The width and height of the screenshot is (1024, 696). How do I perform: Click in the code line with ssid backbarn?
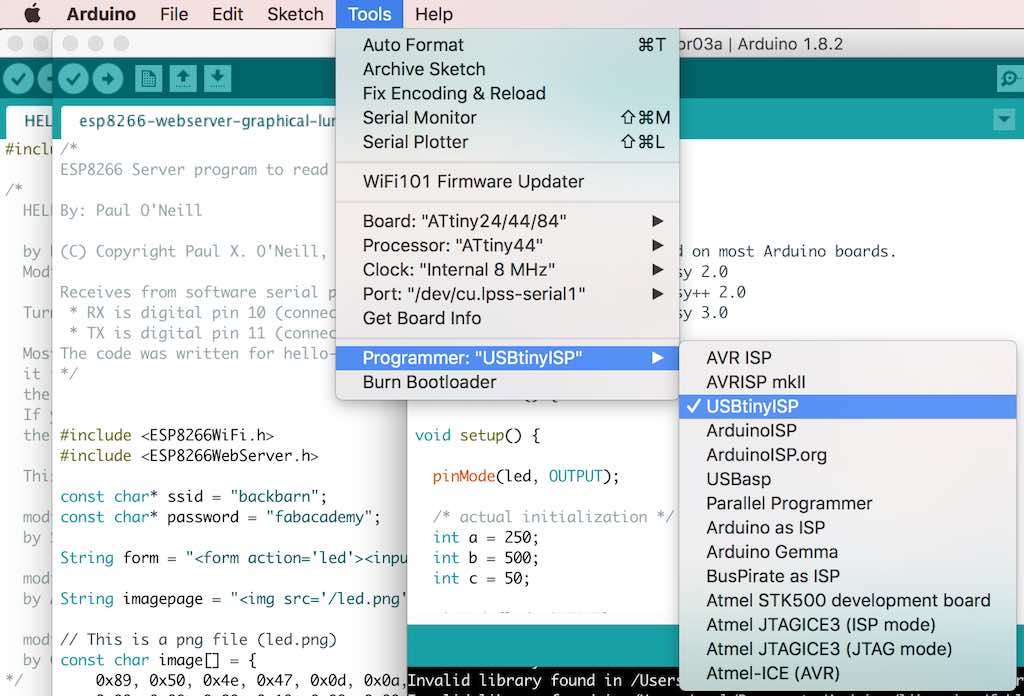tap(193, 496)
